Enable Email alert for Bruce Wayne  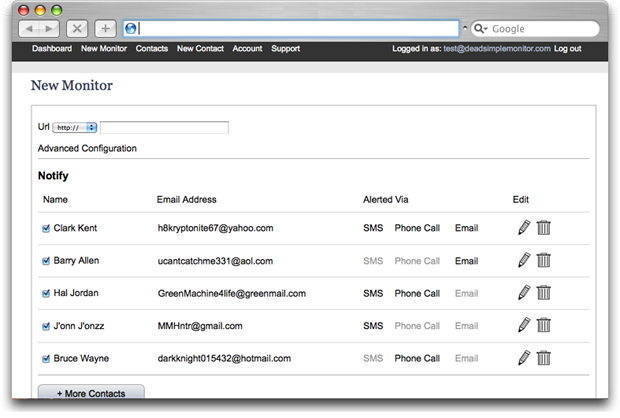467,358
